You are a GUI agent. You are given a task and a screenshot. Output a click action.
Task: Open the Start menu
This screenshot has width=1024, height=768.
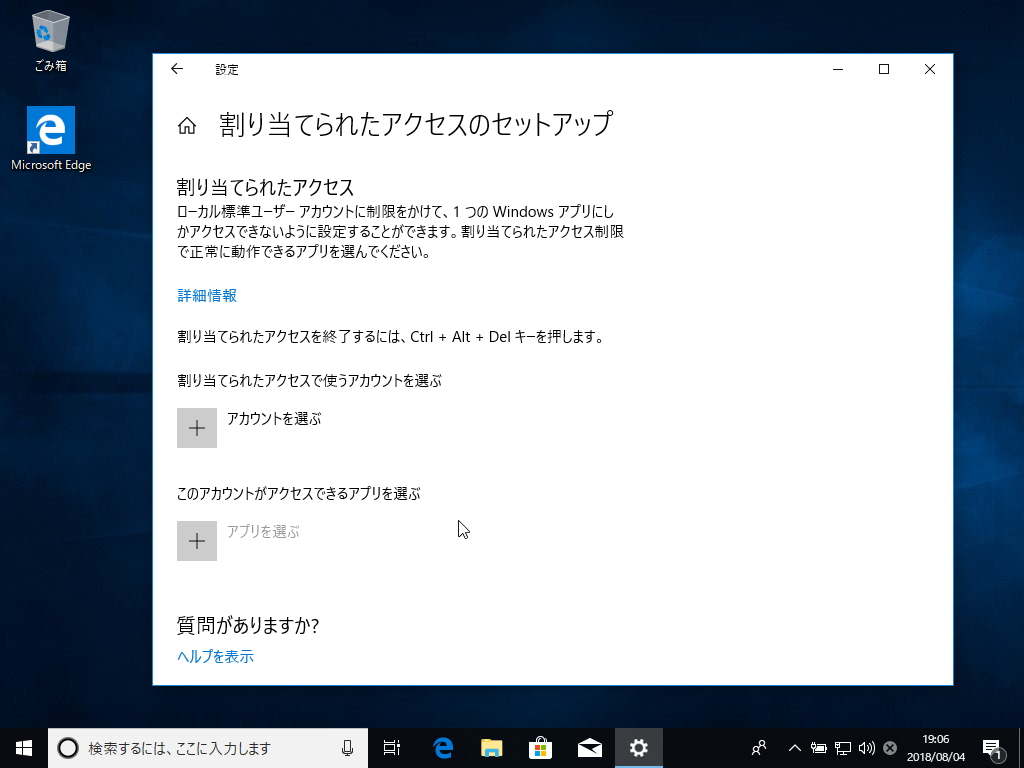click(x=22, y=747)
